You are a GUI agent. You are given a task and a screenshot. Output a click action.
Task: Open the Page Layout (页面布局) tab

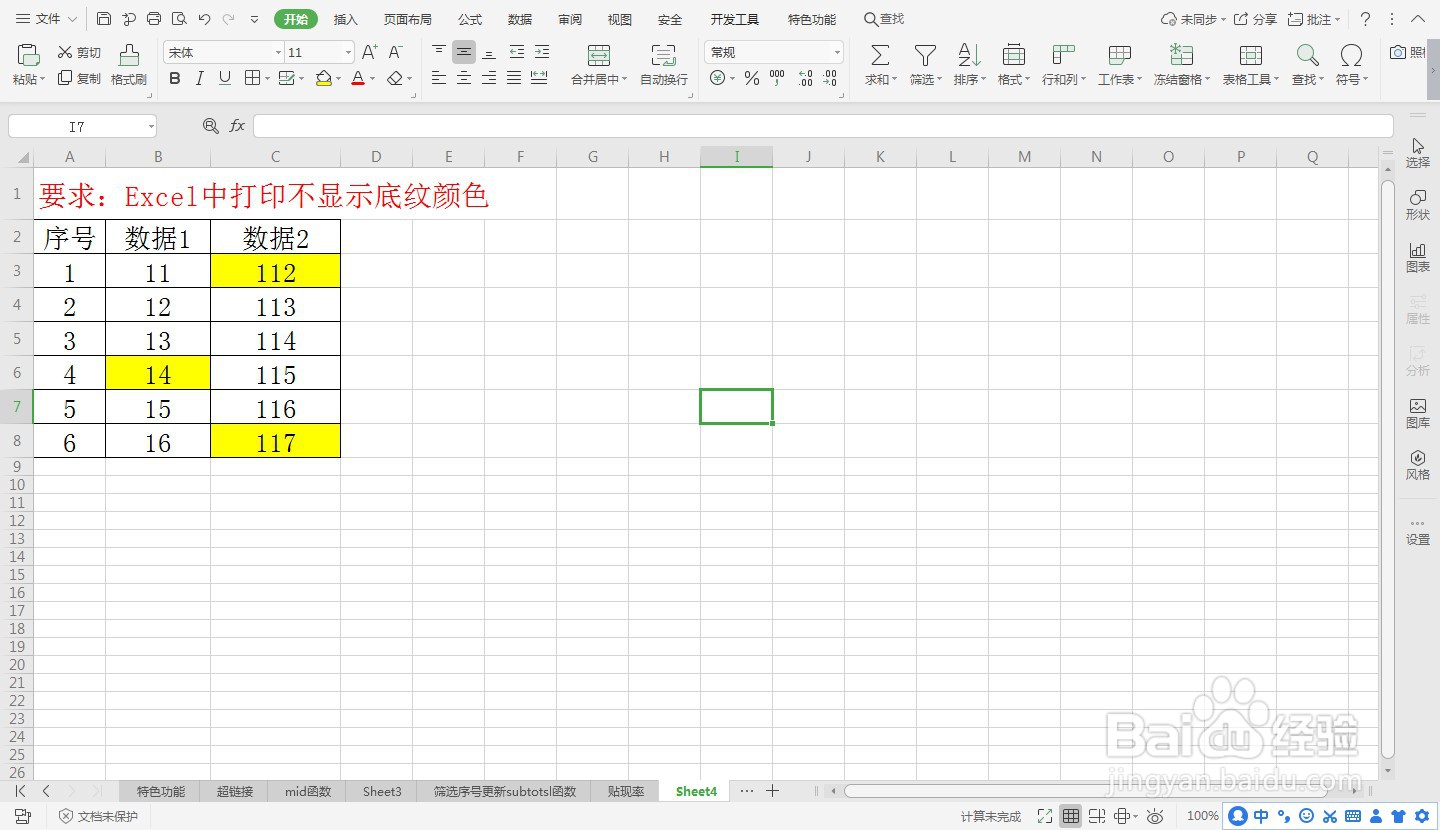click(408, 19)
